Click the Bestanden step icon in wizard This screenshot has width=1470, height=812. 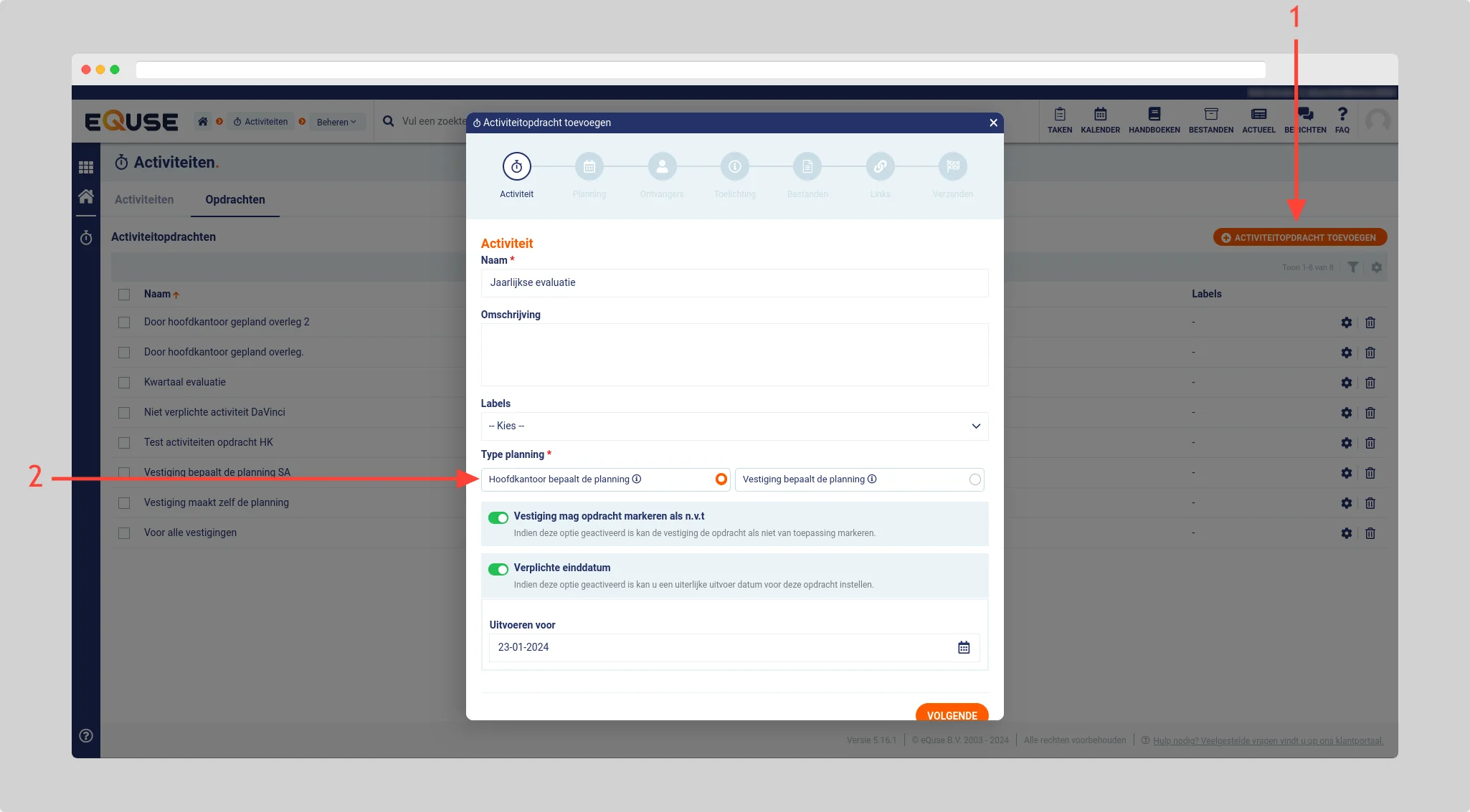(x=807, y=166)
